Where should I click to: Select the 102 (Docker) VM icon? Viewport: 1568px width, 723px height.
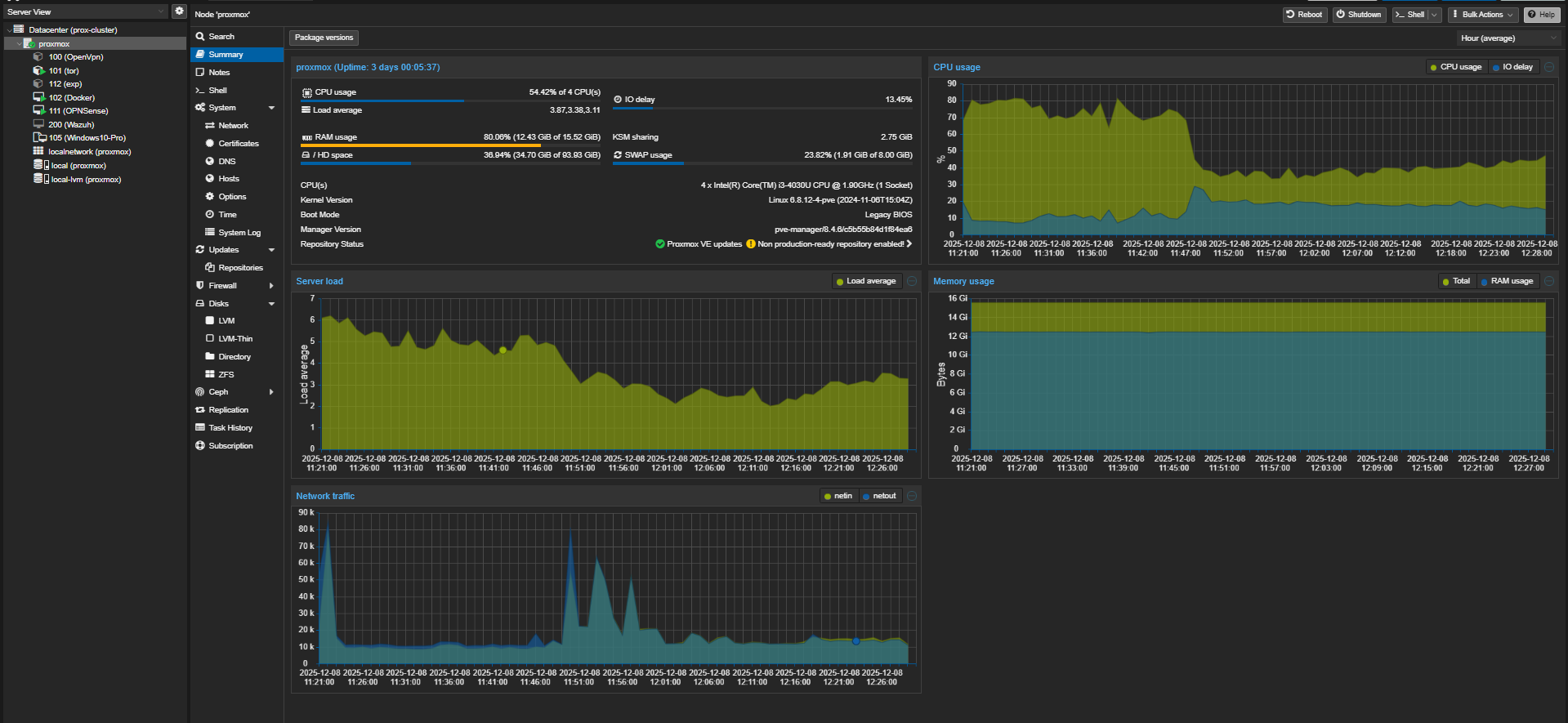point(38,97)
